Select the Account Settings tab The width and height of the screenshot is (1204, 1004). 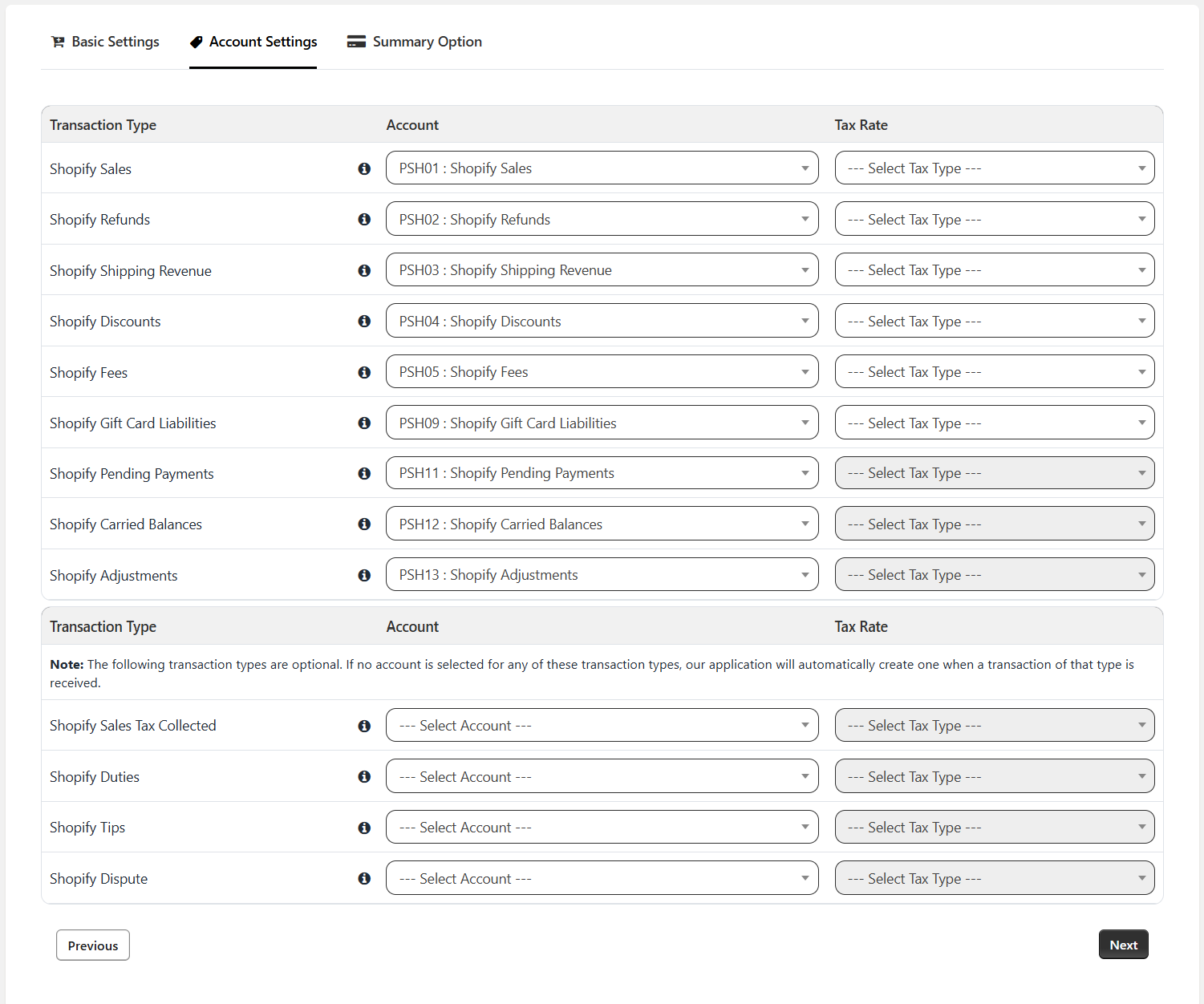point(253,42)
